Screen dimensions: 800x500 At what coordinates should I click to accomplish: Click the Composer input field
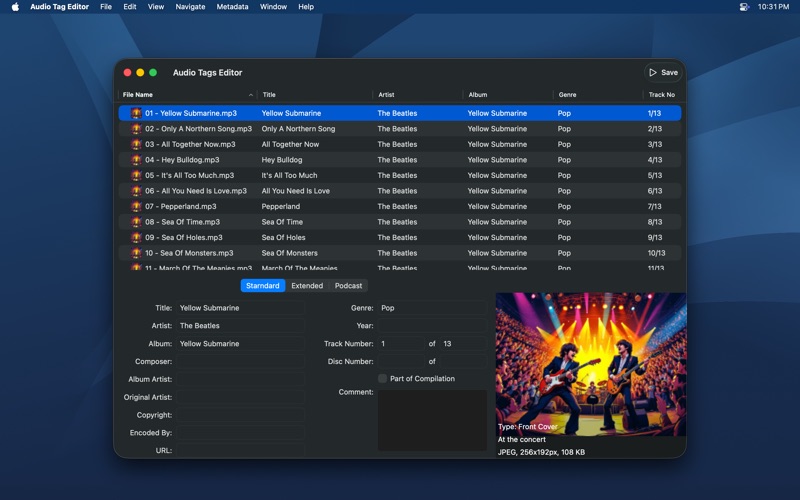point(240,361)
